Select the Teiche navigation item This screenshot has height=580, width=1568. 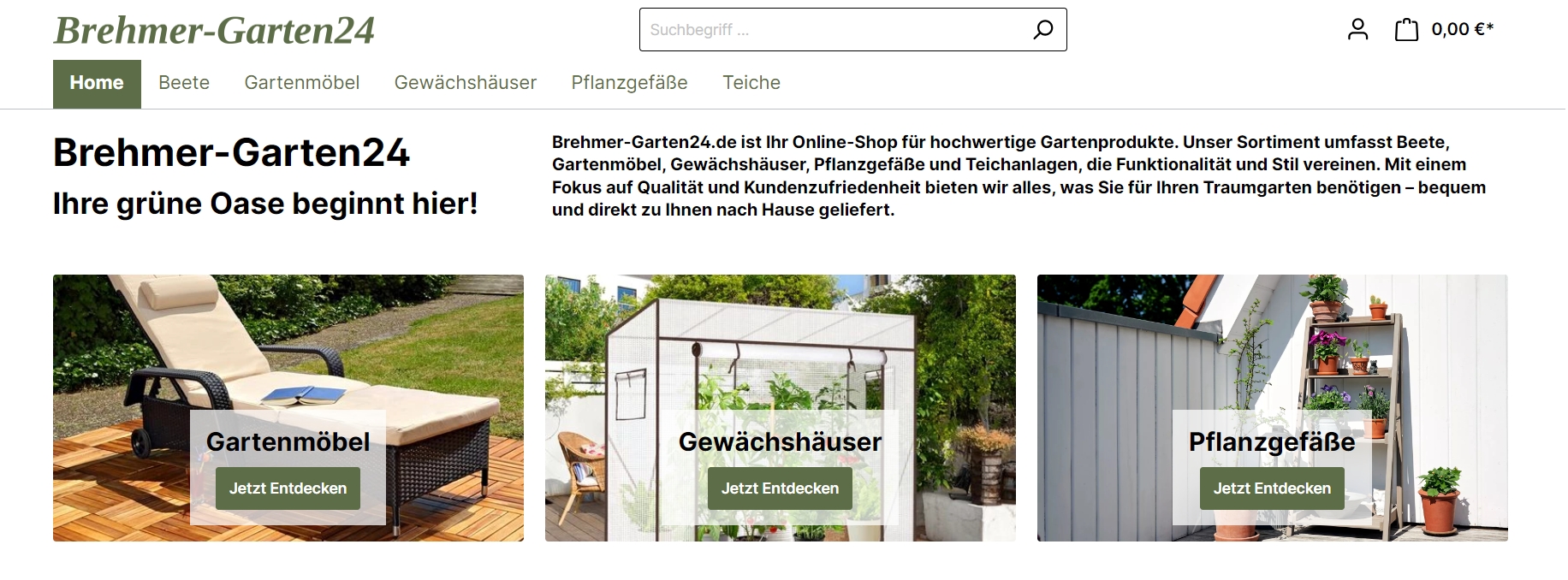[751, 83]
